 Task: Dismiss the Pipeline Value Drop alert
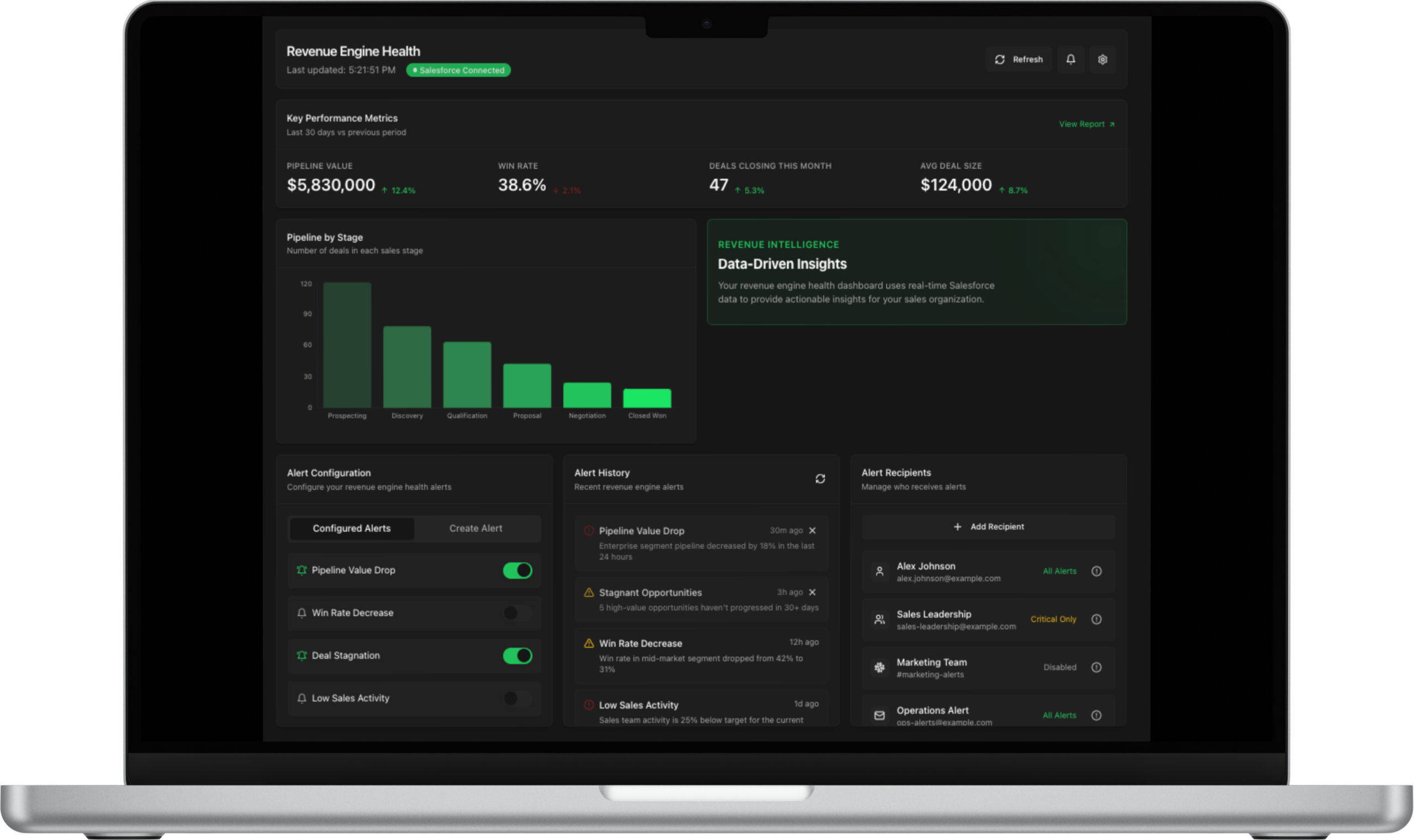pos(812,530)
